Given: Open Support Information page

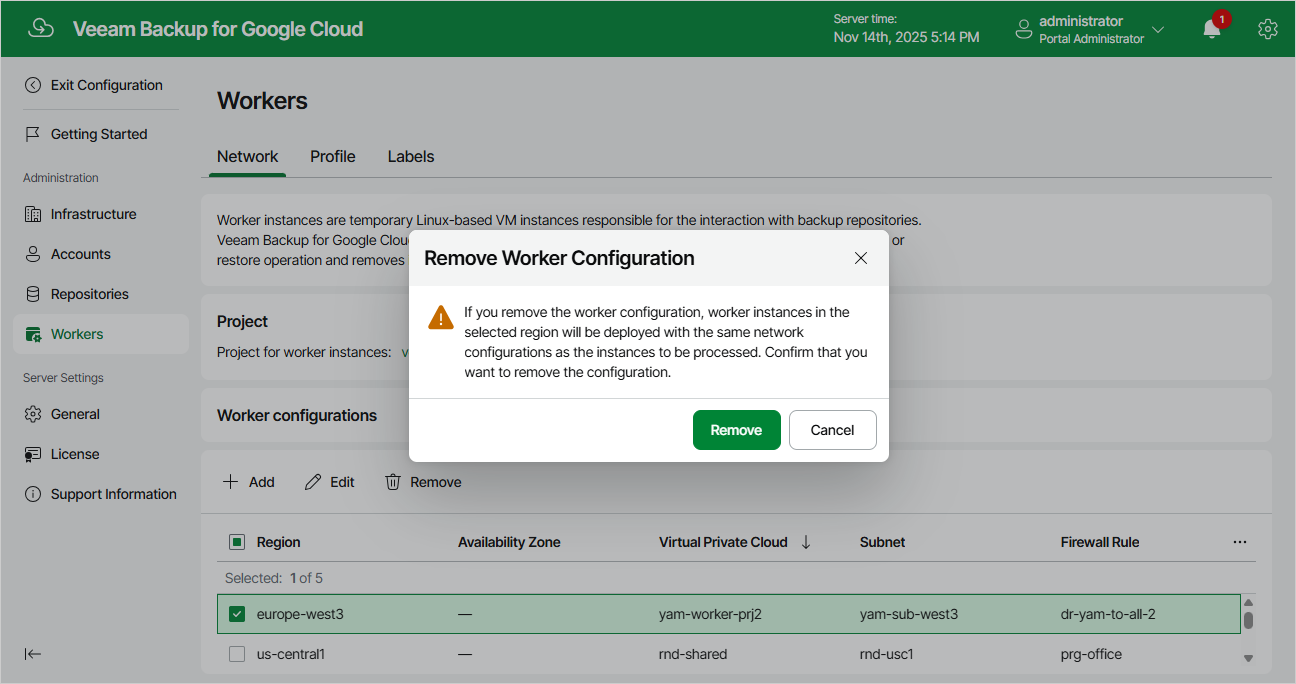Looking at the screenshot, I should coord(114,494).
